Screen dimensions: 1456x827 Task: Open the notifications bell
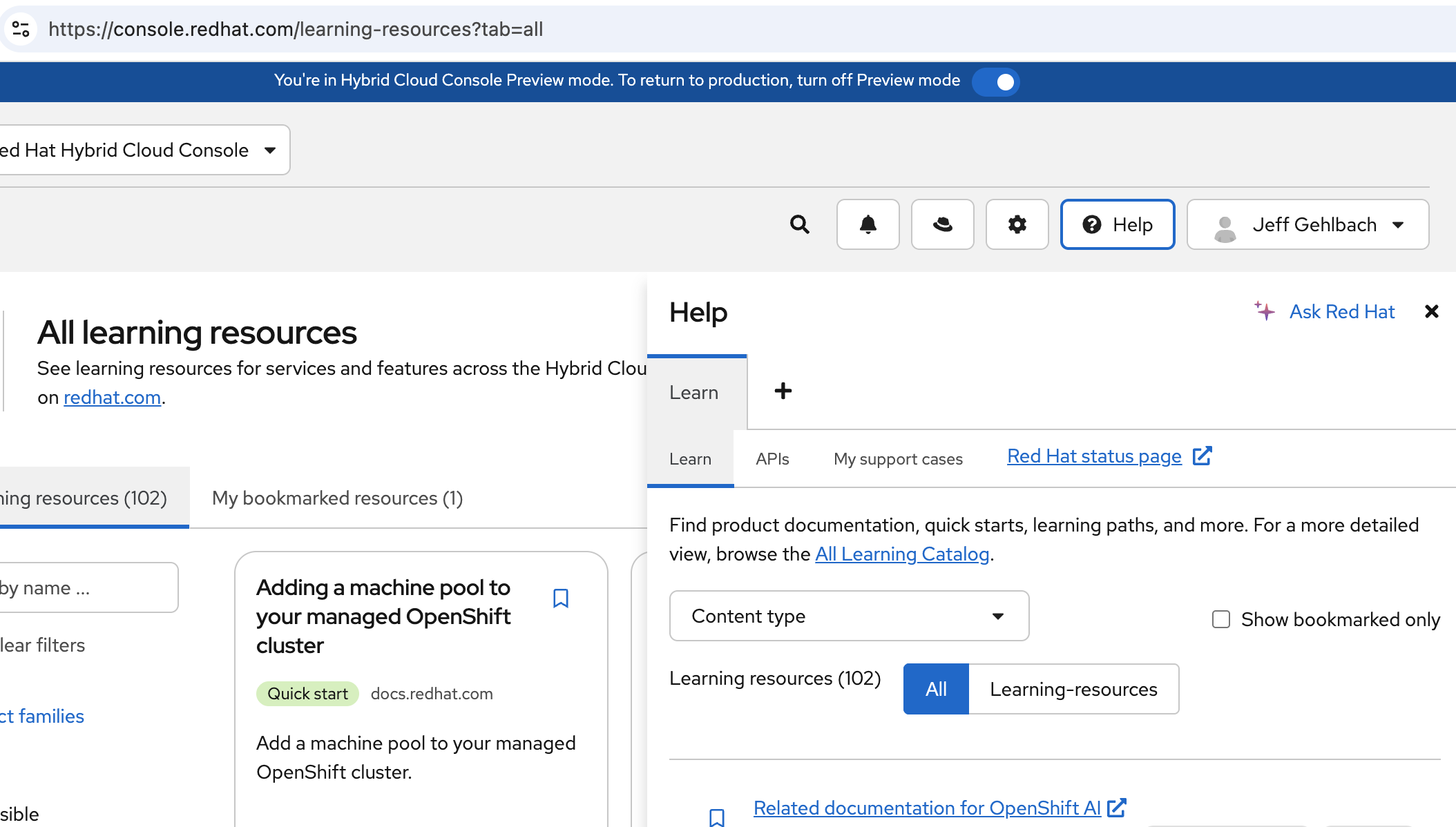868,224
